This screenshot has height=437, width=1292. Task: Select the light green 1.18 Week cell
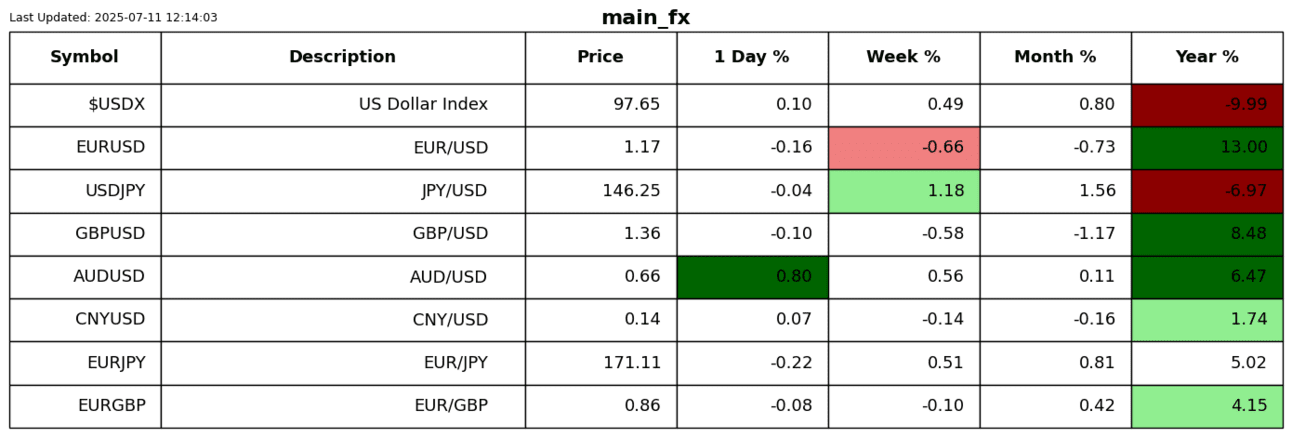point(903,191)
